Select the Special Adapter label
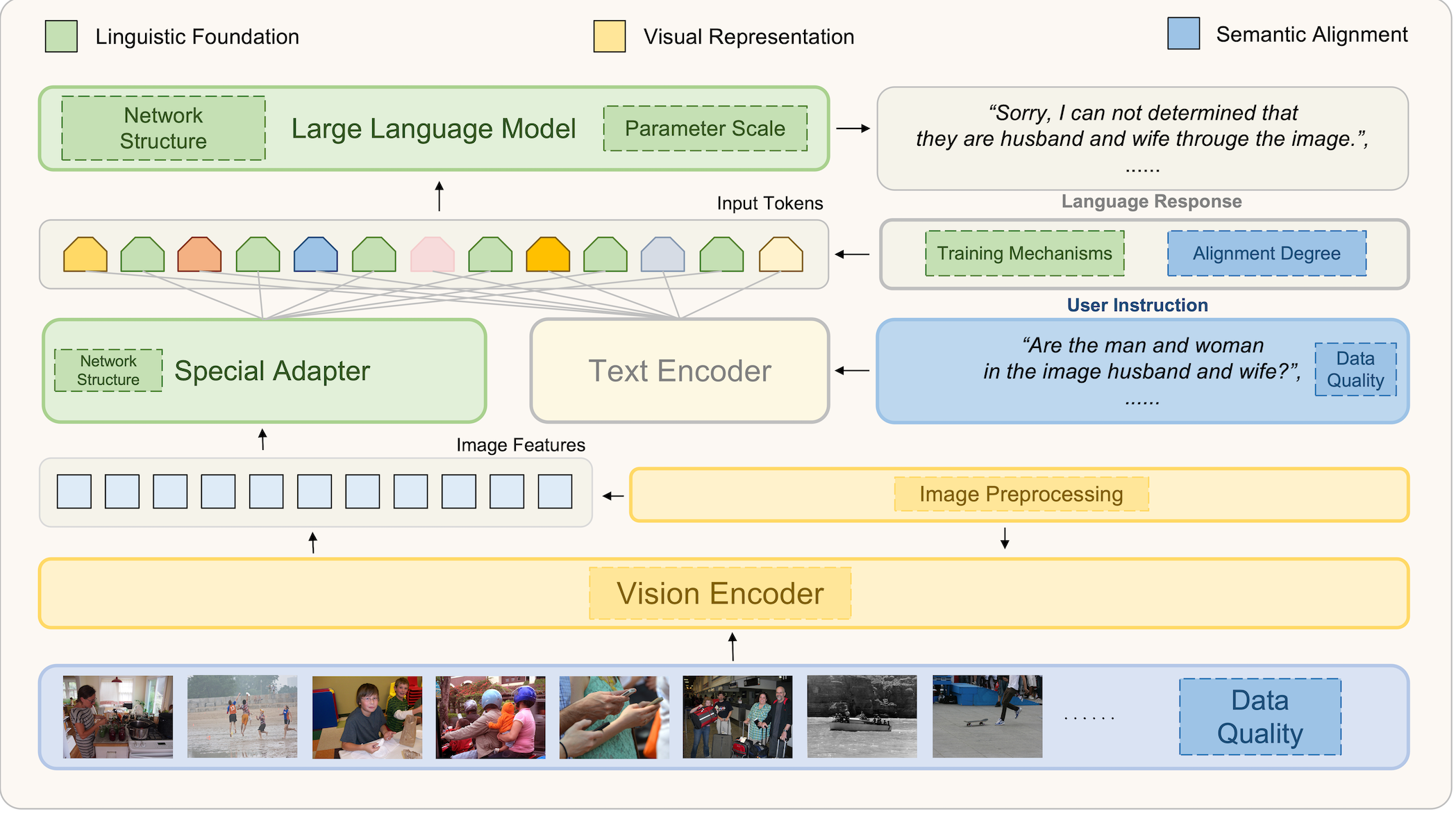This screenshot has height=814, width=1456. 272,371
